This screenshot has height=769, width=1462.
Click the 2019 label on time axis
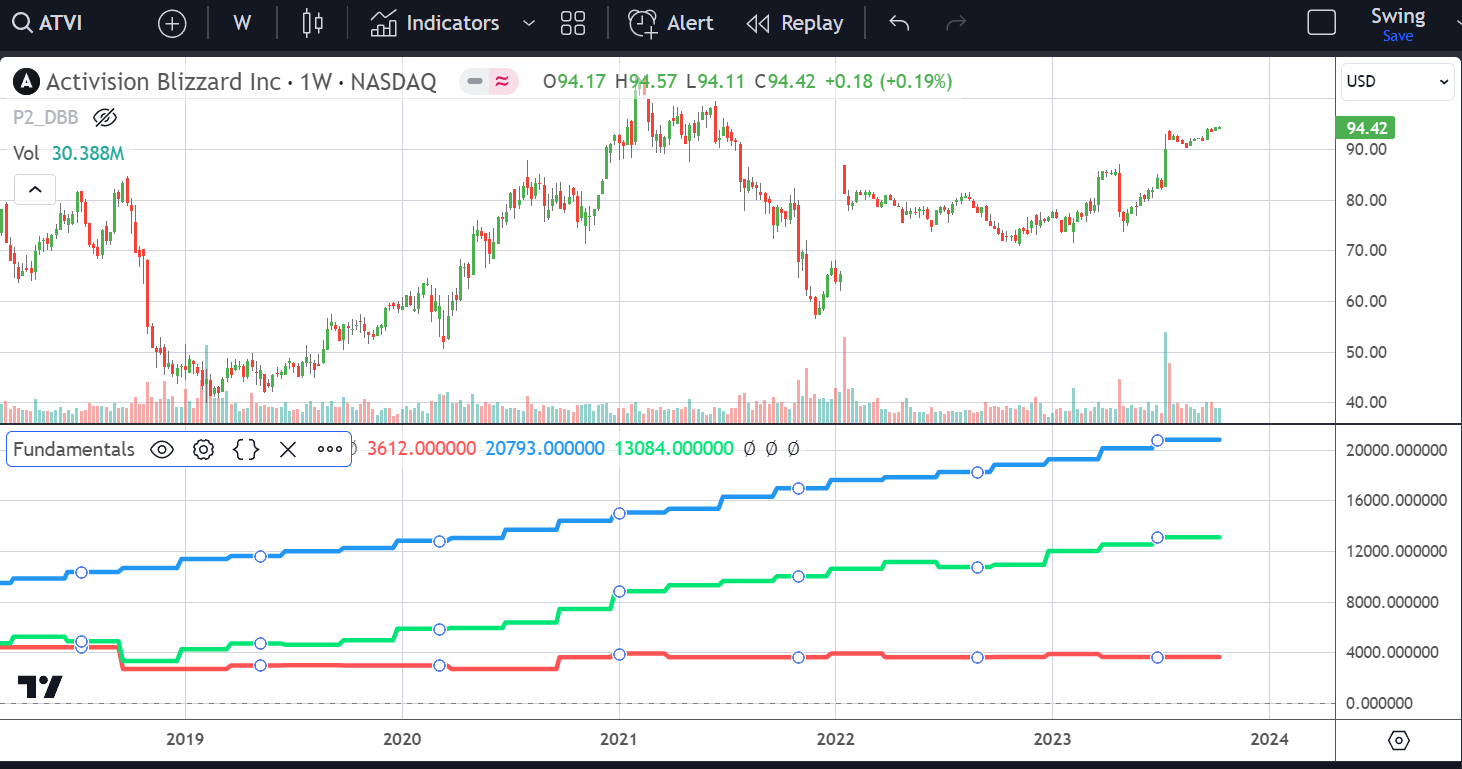(x=184, y=740)
